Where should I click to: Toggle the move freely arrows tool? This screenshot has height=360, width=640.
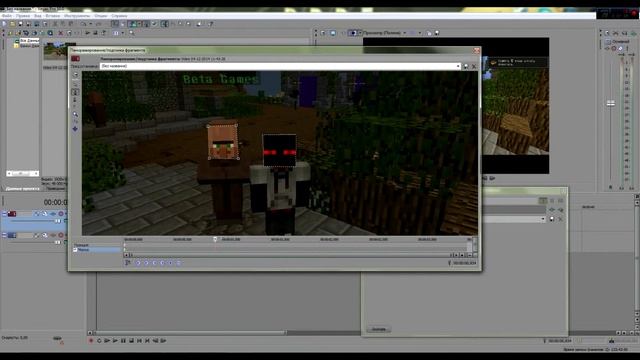[x=75, y=129]
